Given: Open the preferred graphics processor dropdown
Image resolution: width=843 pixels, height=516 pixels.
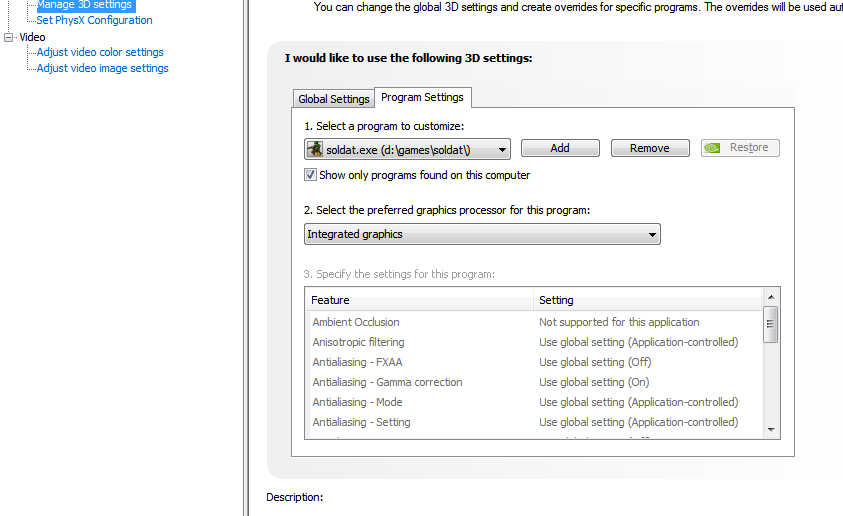Looking at the screenshot, I should click(x=652, y=234).
